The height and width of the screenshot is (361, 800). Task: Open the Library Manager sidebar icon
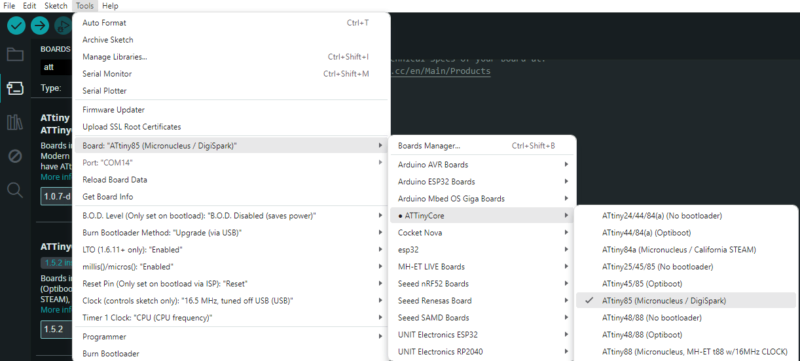(x=15, y=122)
